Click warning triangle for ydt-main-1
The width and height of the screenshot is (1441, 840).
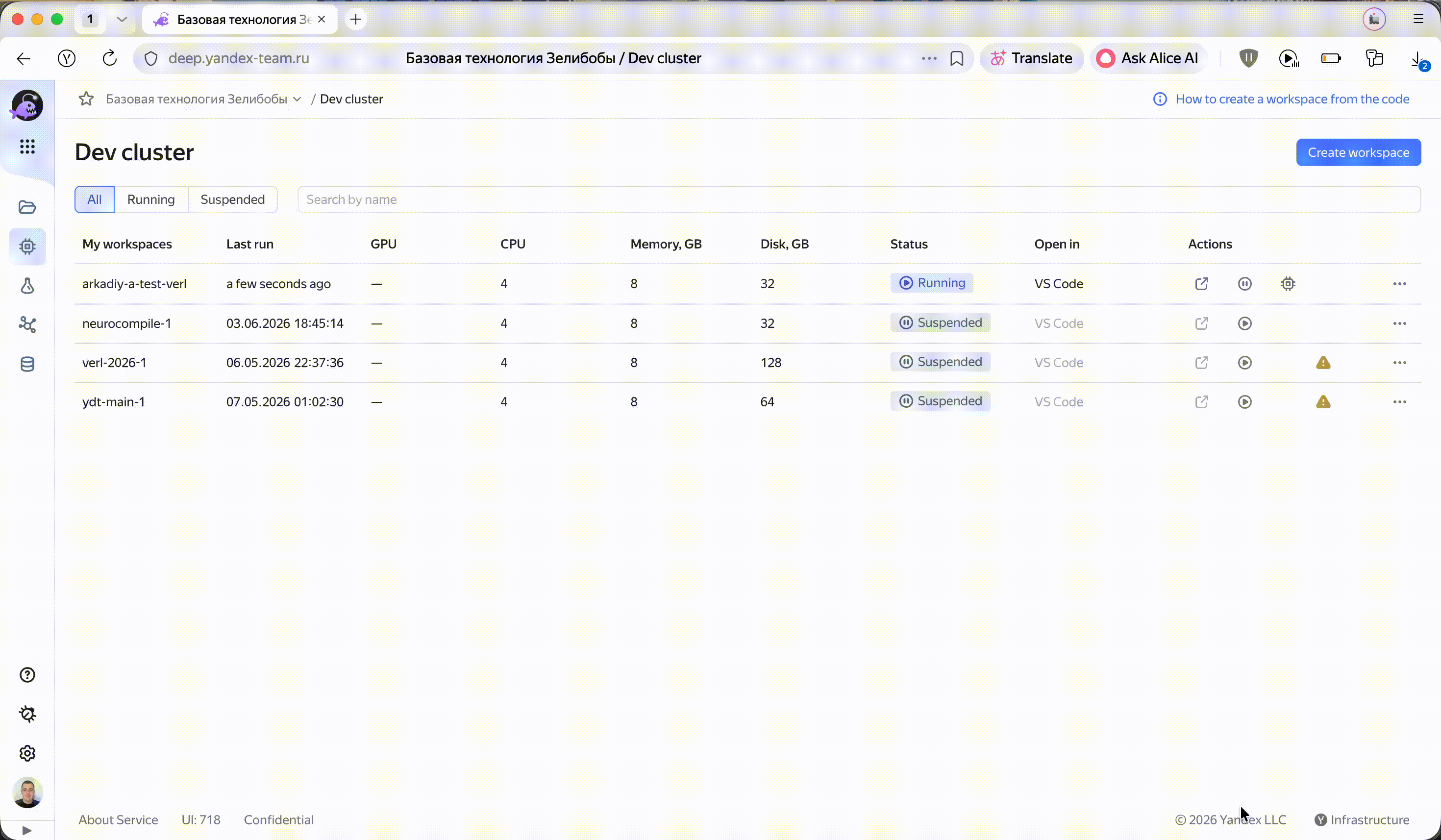point(1323,402)
